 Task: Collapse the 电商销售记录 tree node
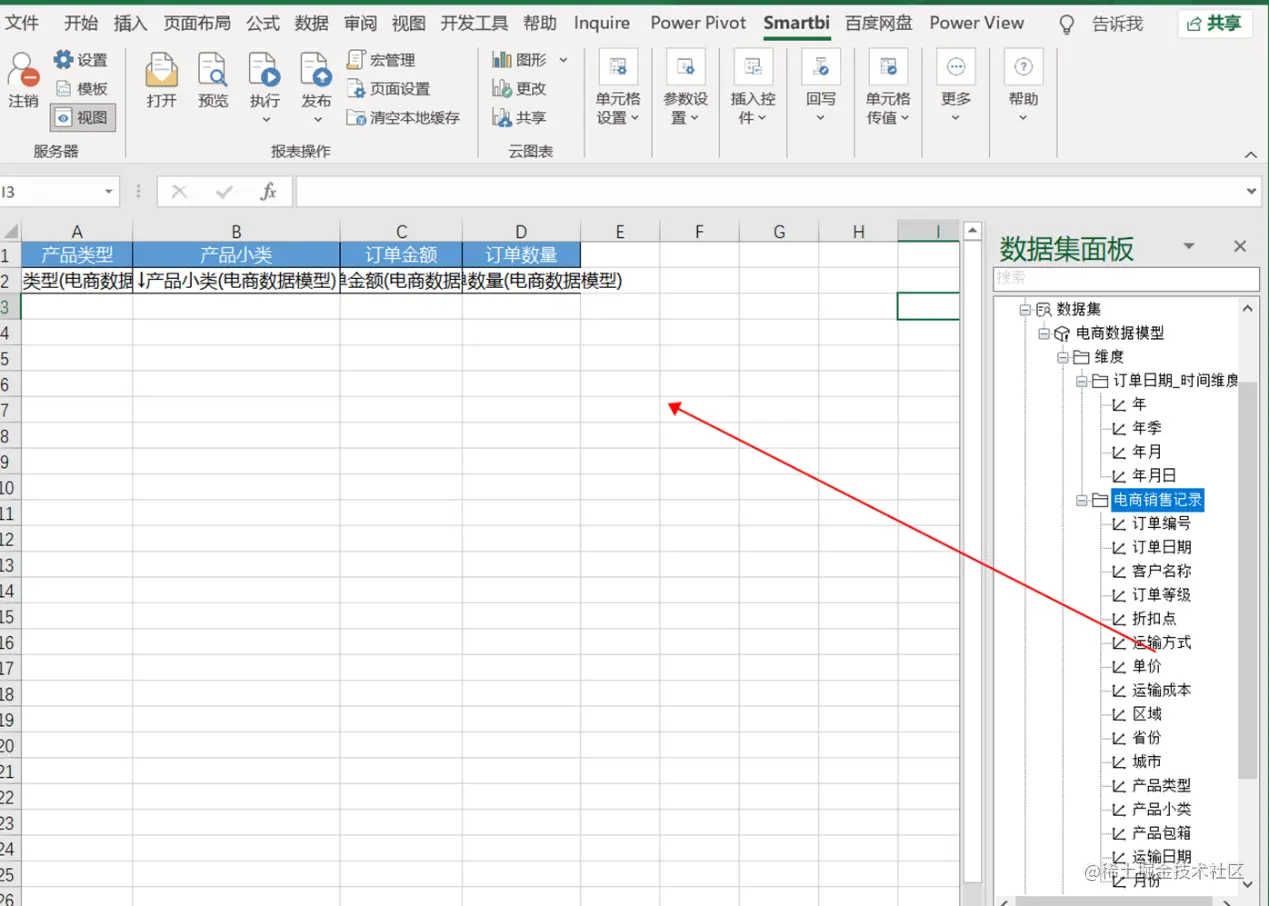pos(1081,500)
